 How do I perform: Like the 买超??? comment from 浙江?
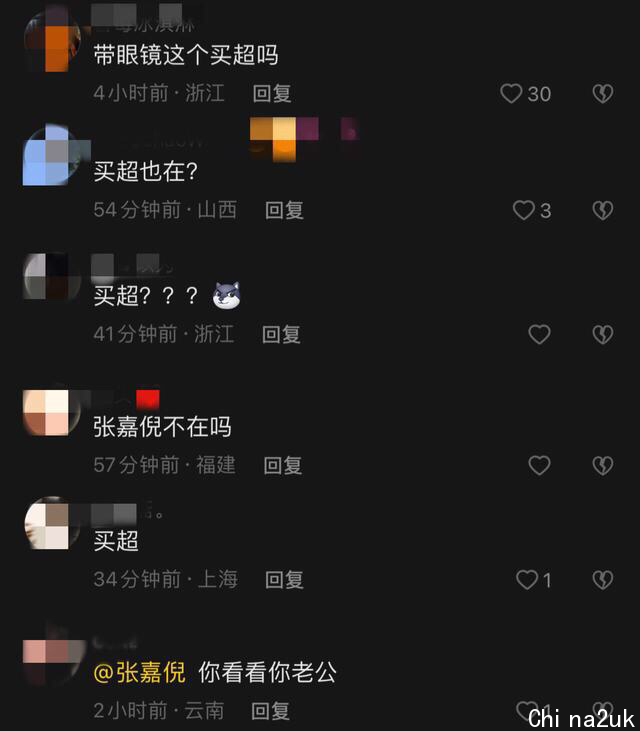[x=539, y=334]
